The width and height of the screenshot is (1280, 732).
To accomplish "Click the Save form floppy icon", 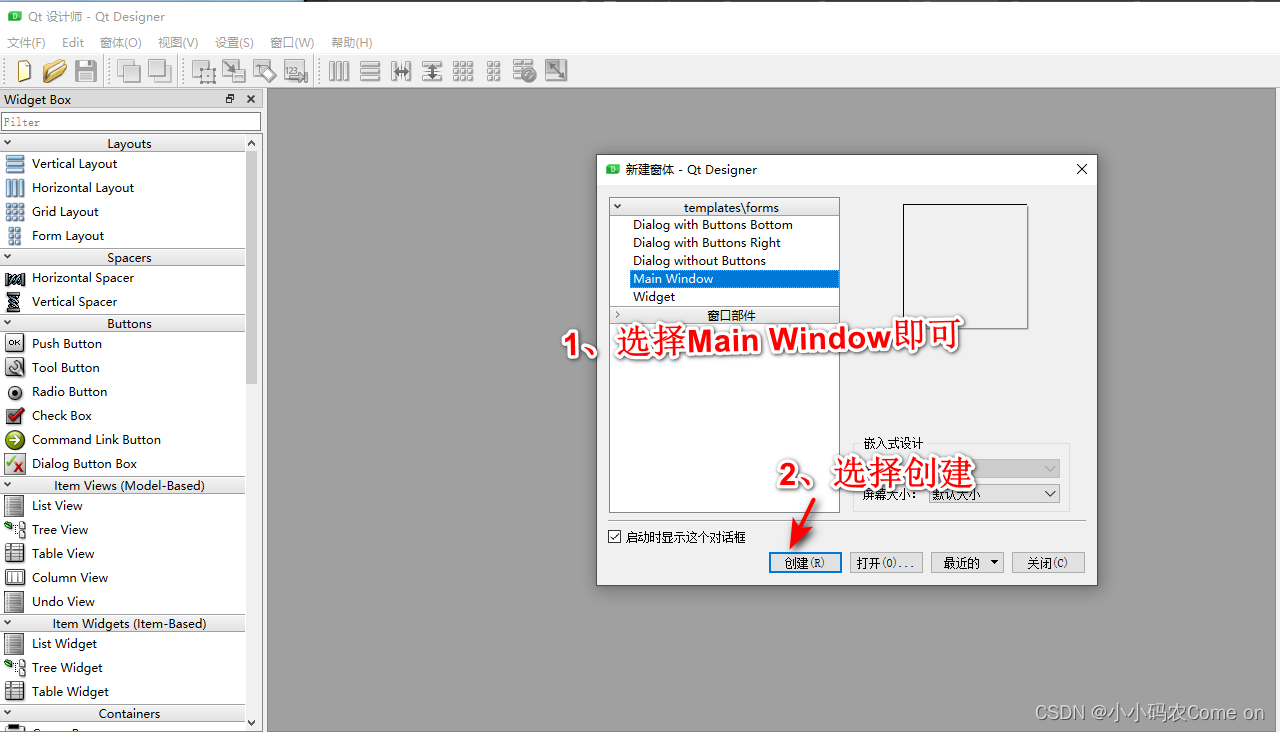I will point(86,71).
